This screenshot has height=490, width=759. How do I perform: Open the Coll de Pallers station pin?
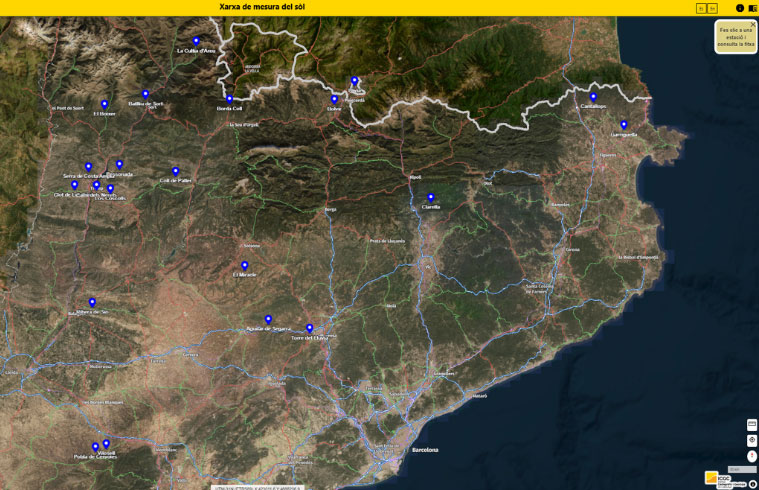pyautogui.click(x=175, y=171)
